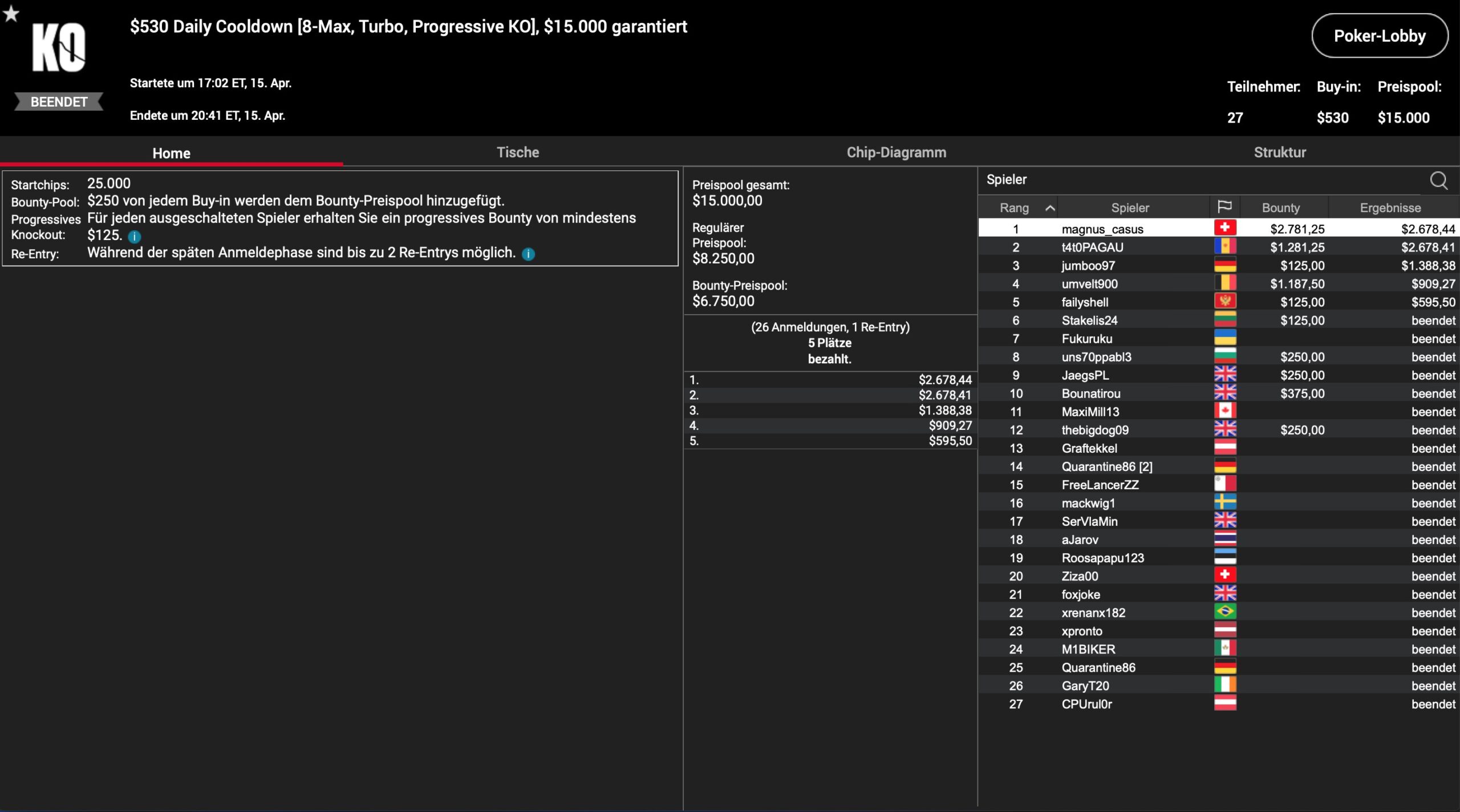Select player row t4t0PAGAU
Image resolution: width=1460 pixels, height=812 pixels.
point(1092,247)
